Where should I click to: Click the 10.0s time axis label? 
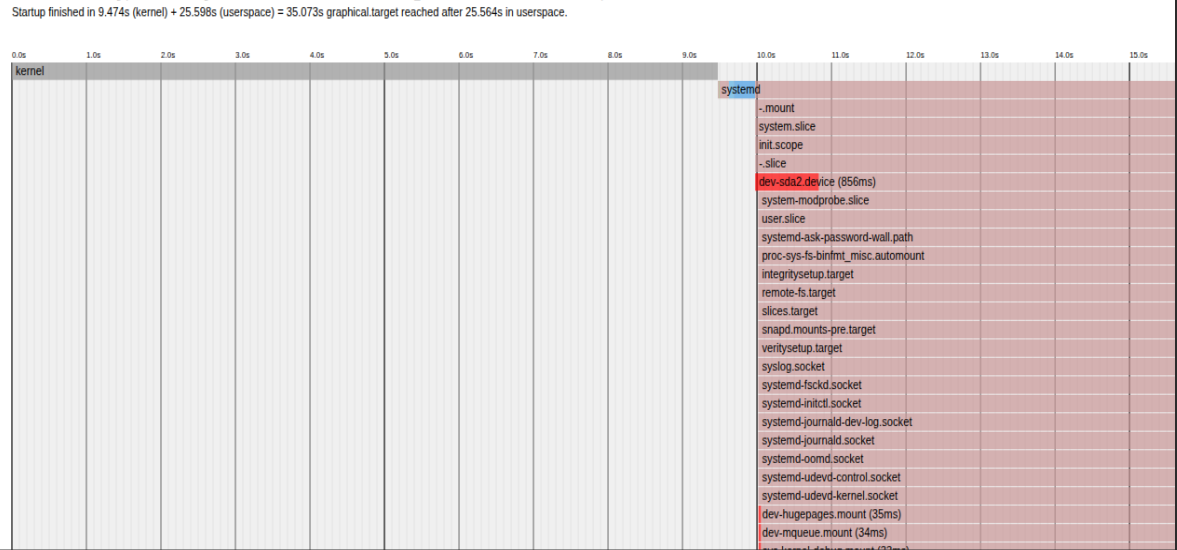click(x=766, y=56)
